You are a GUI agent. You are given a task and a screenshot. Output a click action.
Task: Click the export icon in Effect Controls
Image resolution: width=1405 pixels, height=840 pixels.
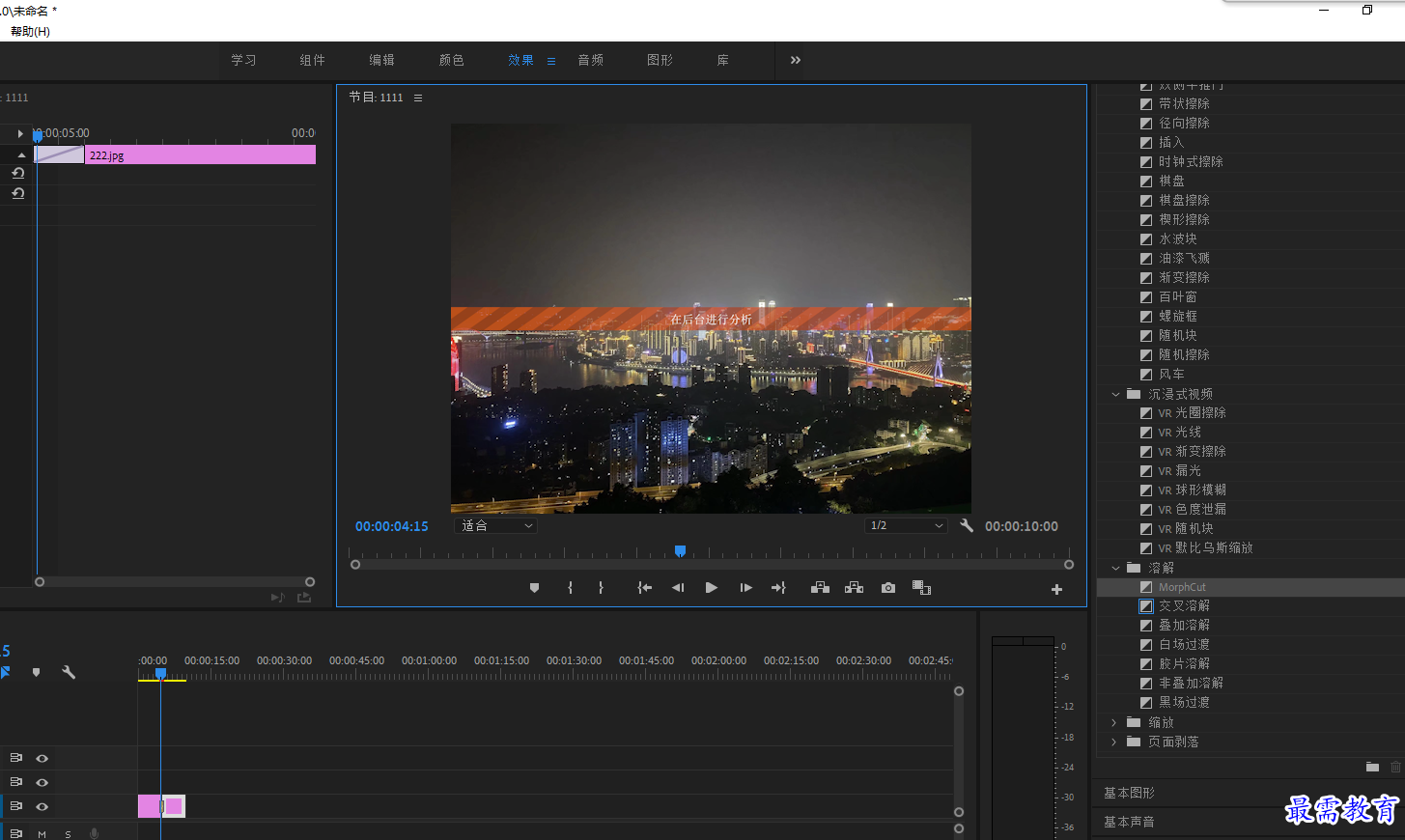tap(304, 598)
